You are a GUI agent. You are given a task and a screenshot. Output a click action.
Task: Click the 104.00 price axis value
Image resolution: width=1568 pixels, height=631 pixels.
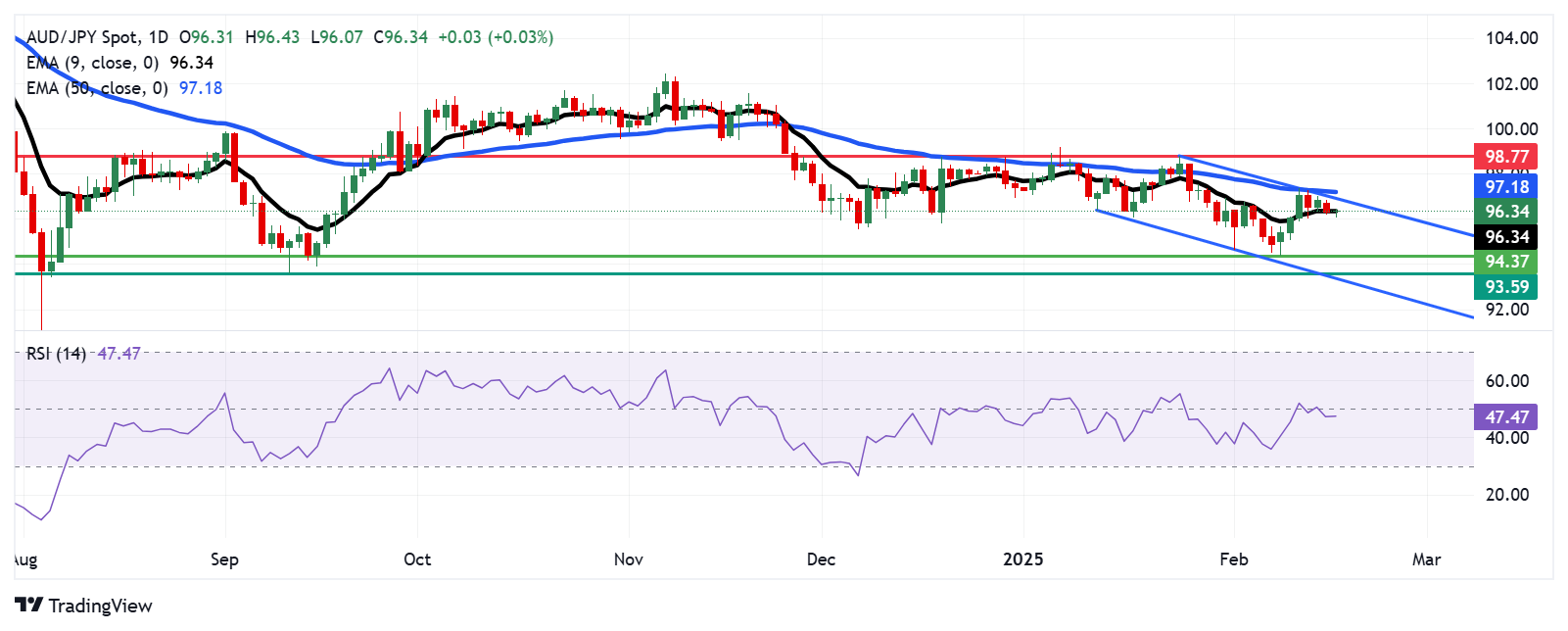(x=1511, y=38)
